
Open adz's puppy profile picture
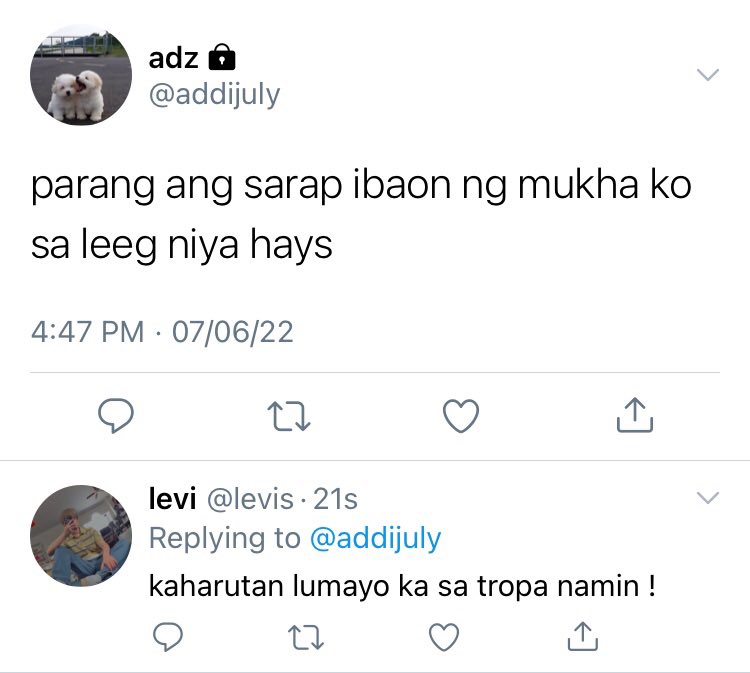tap(81, 75)
